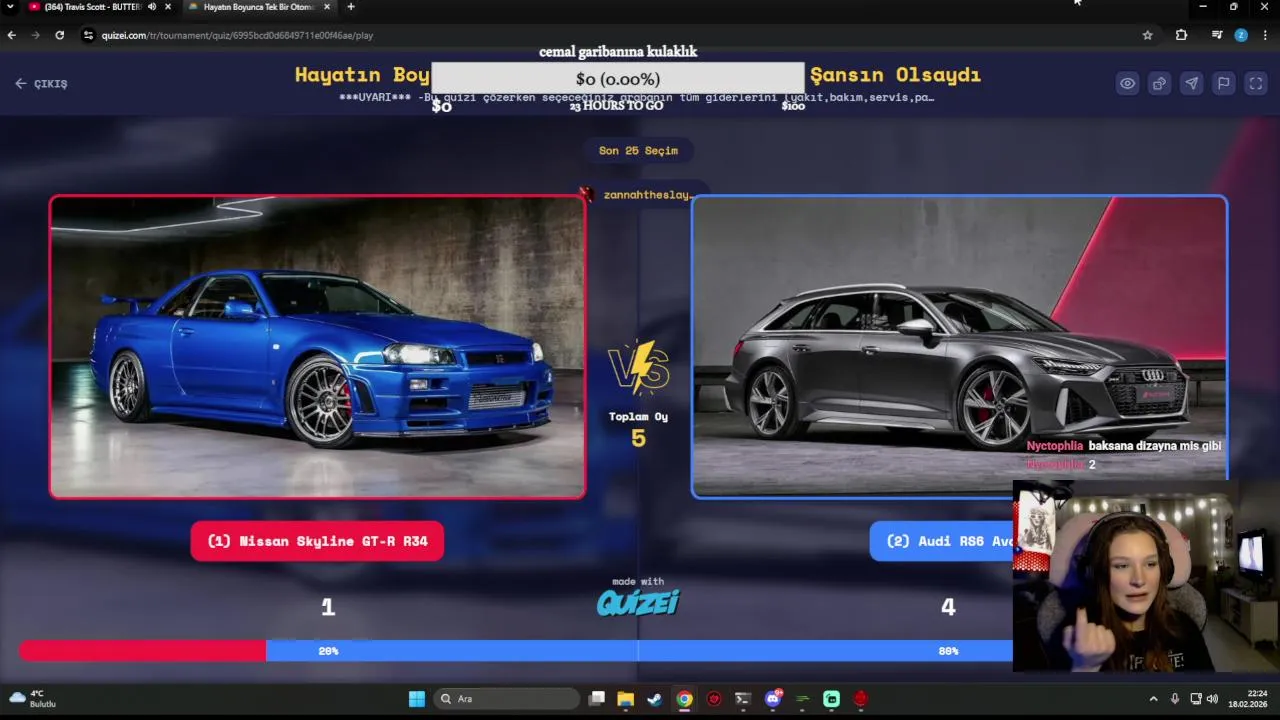Image resolution: width=1280 pixels, height=720 pixels.
Task: Open Task View from the taskbar
Action: (x=596, y=699)
